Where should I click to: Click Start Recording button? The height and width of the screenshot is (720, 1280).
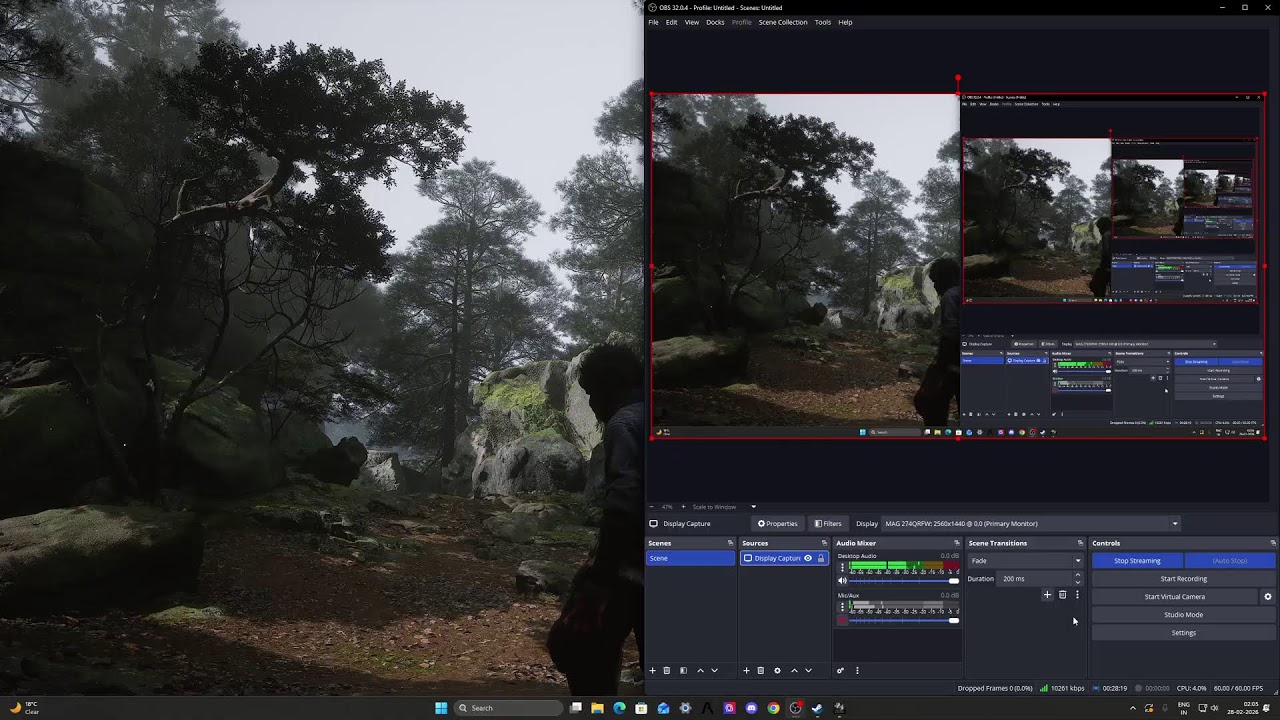pos(1184,579)
